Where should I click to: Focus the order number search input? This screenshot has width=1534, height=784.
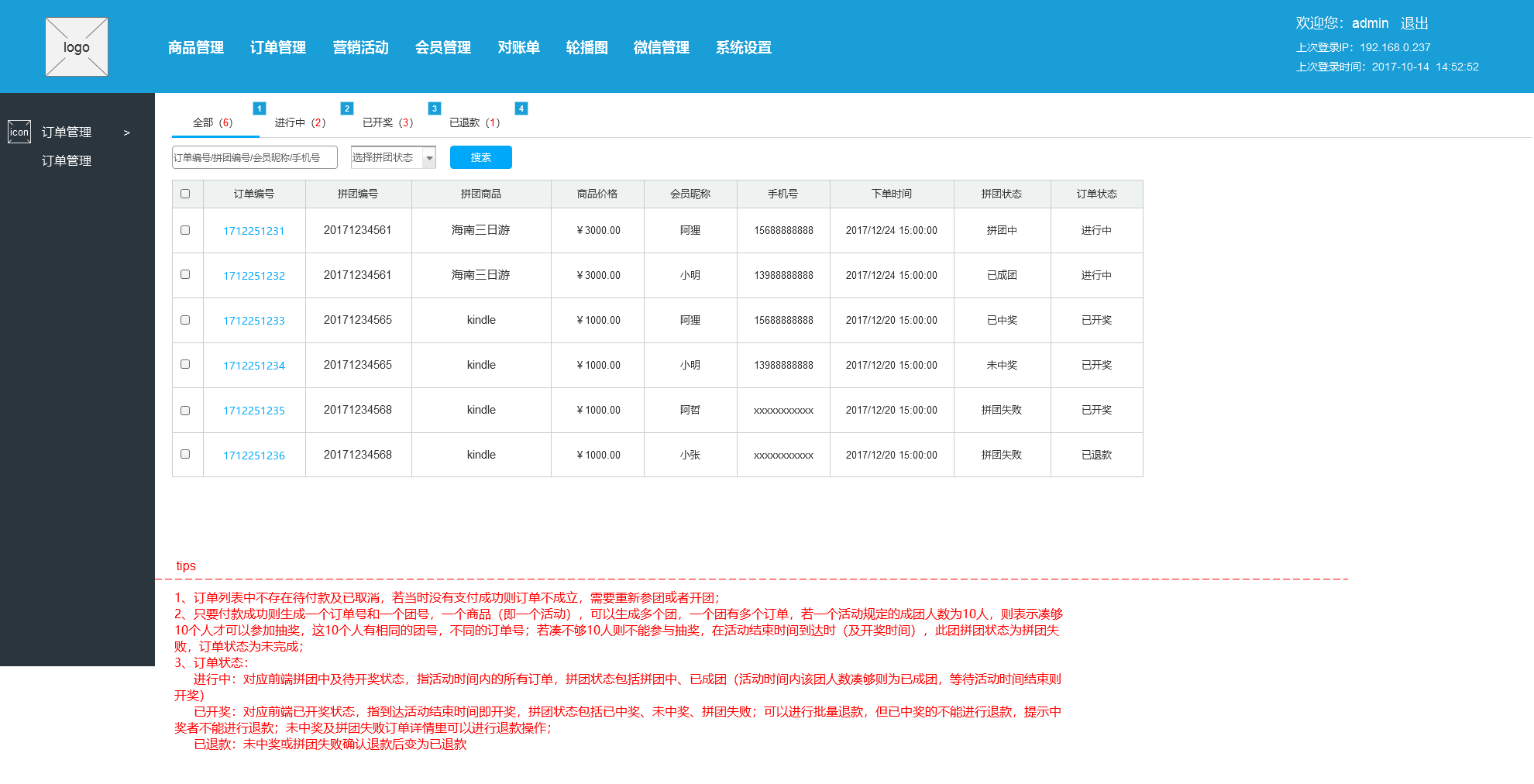(255, 157)
